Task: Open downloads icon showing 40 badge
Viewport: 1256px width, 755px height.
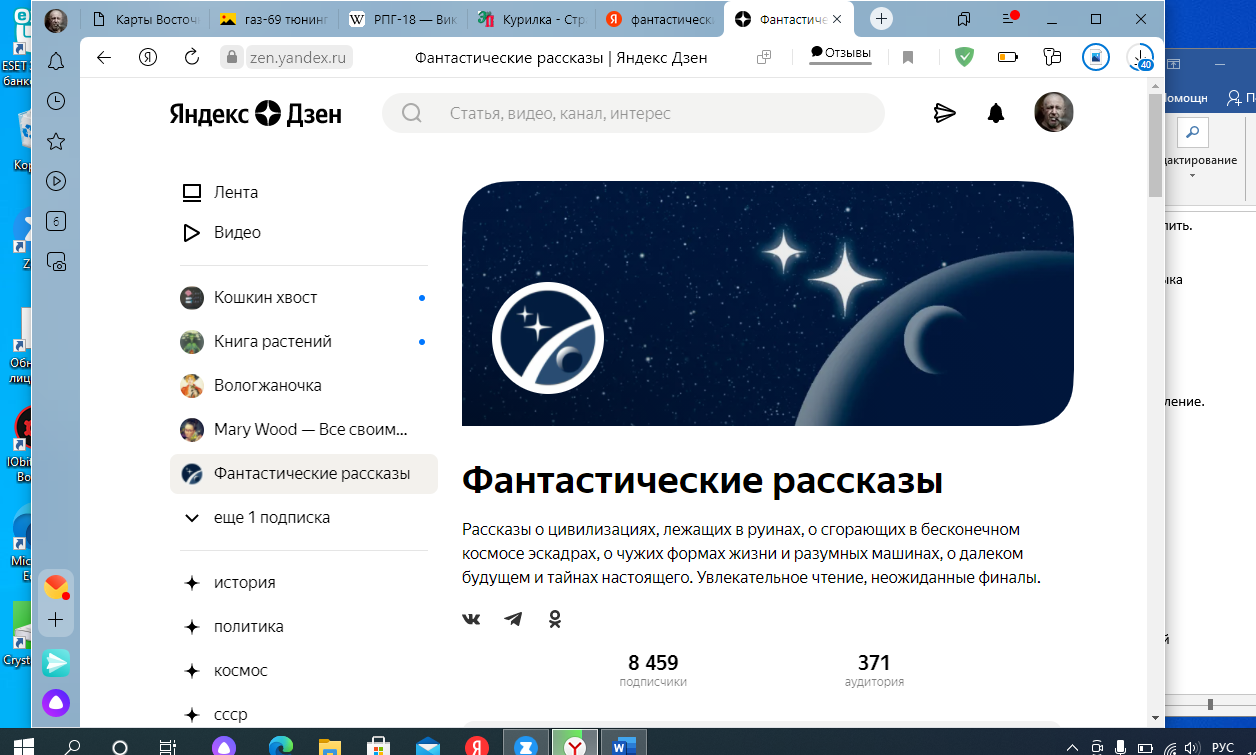Action: tap(1140, 58)
